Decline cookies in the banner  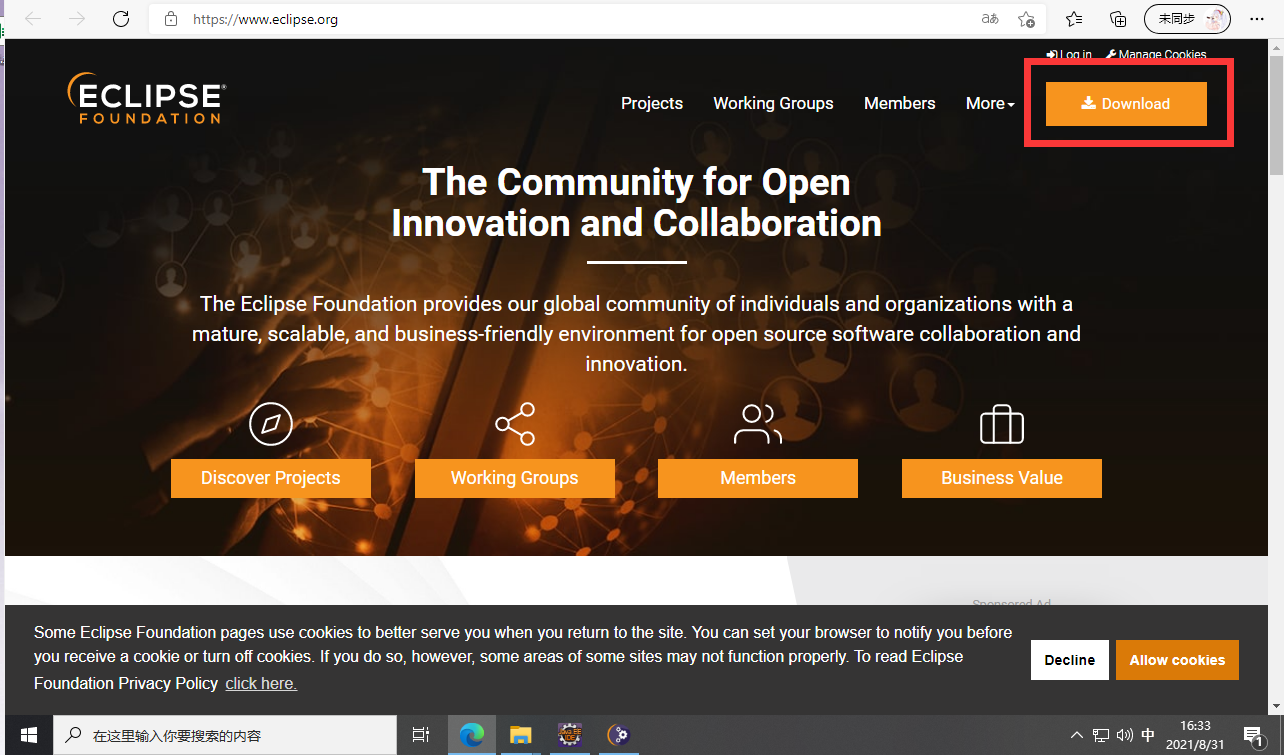tap(1070, 660)
